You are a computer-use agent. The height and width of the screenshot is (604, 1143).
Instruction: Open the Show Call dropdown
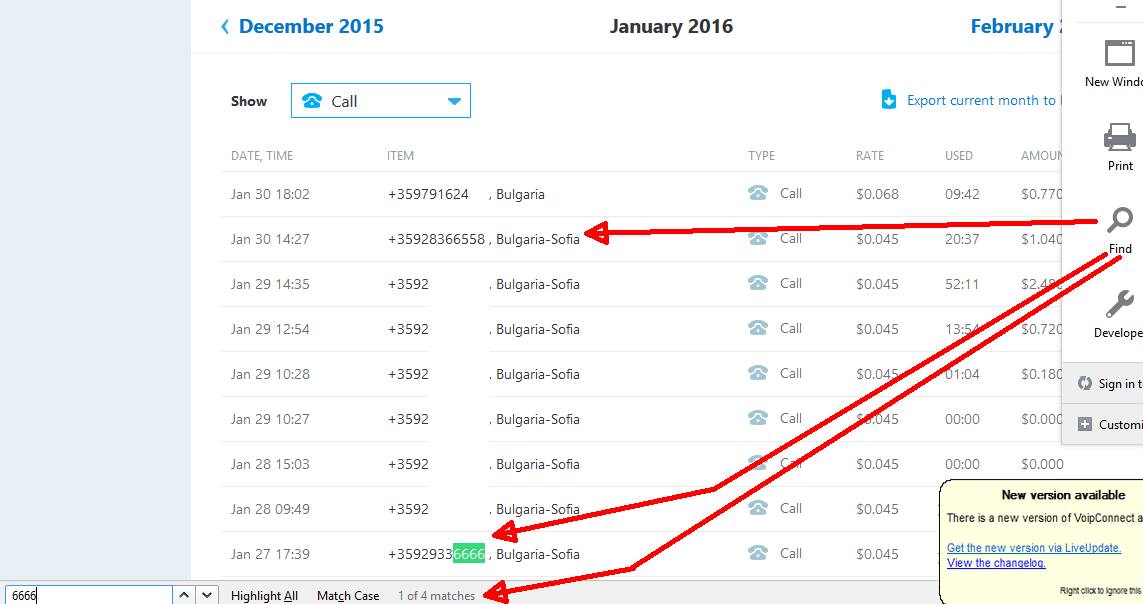[x=380, y=101]
